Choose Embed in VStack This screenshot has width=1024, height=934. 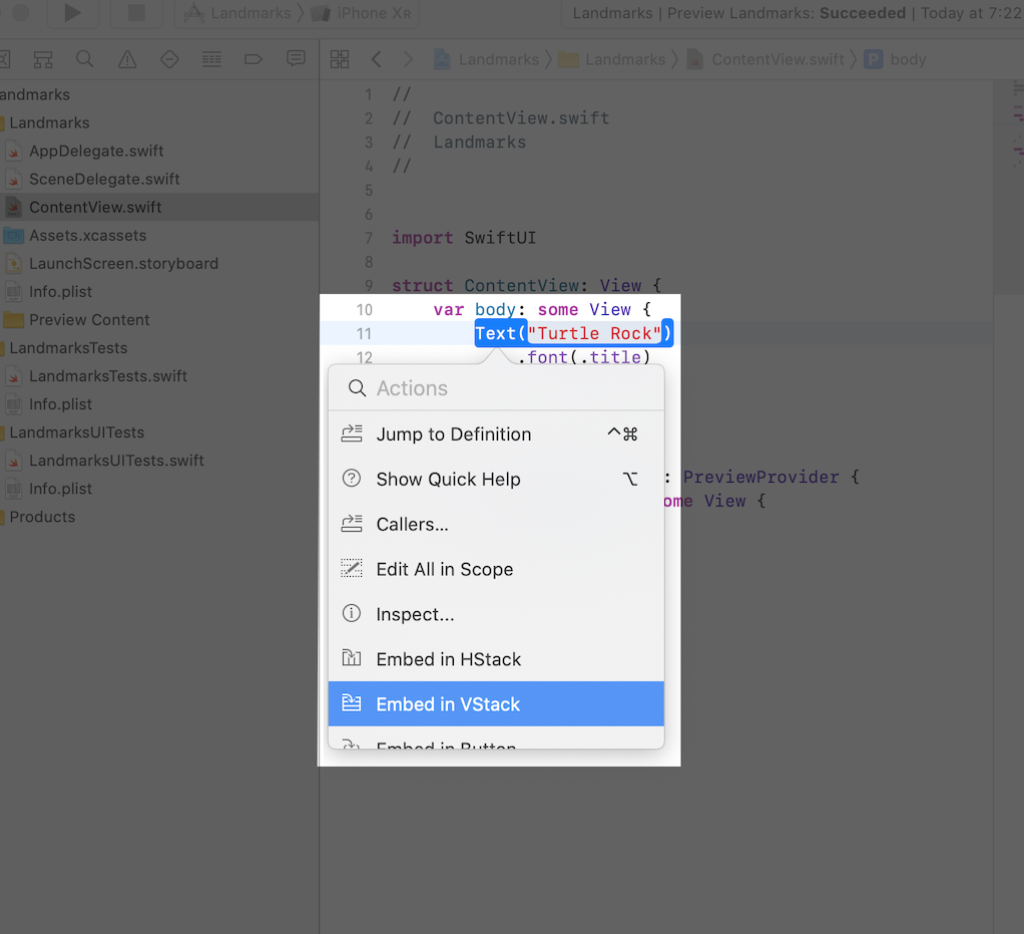pyautogui.click(x=496, y=703)
